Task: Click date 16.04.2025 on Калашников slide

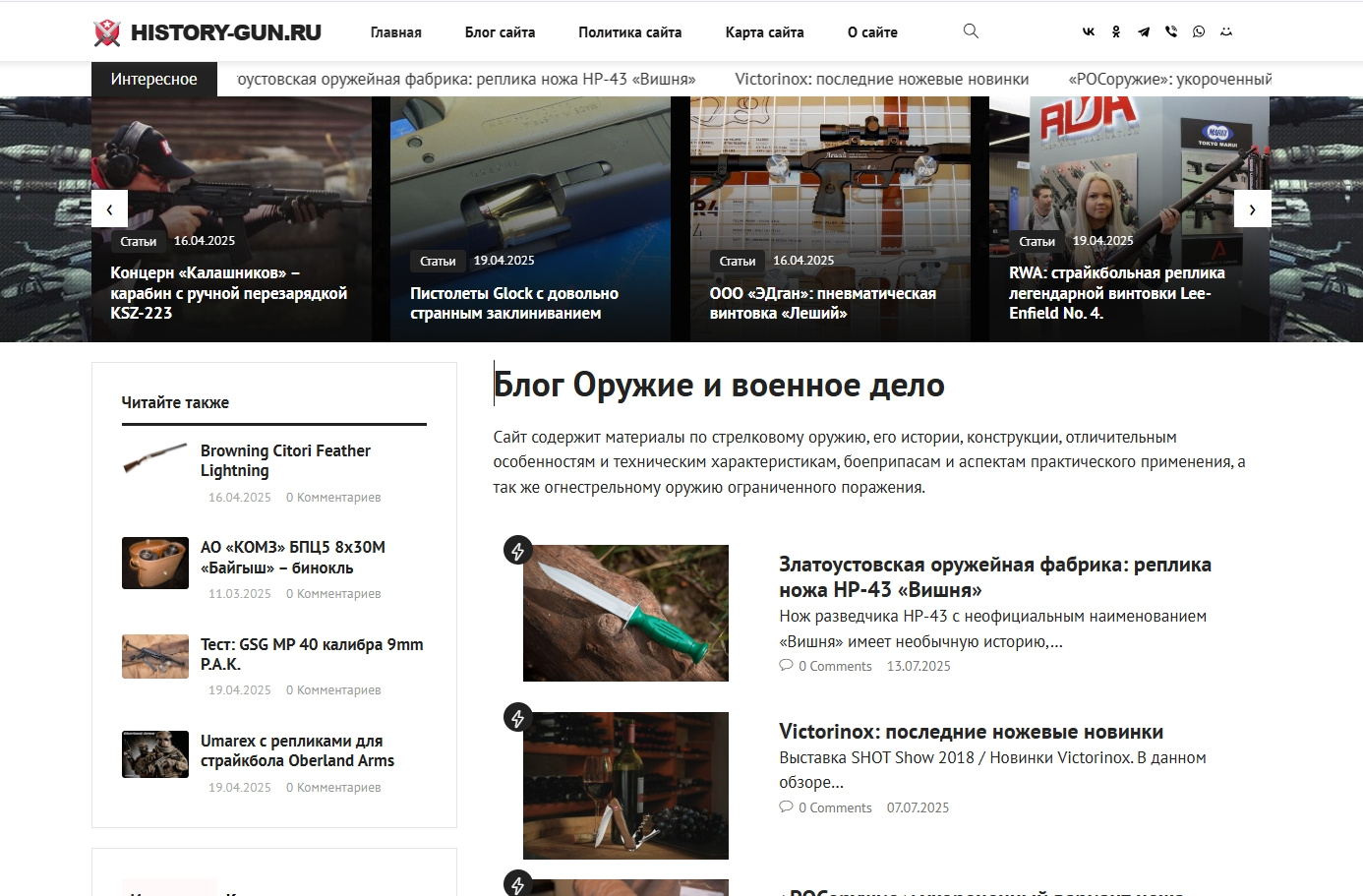Action: (x=205, y=241)
